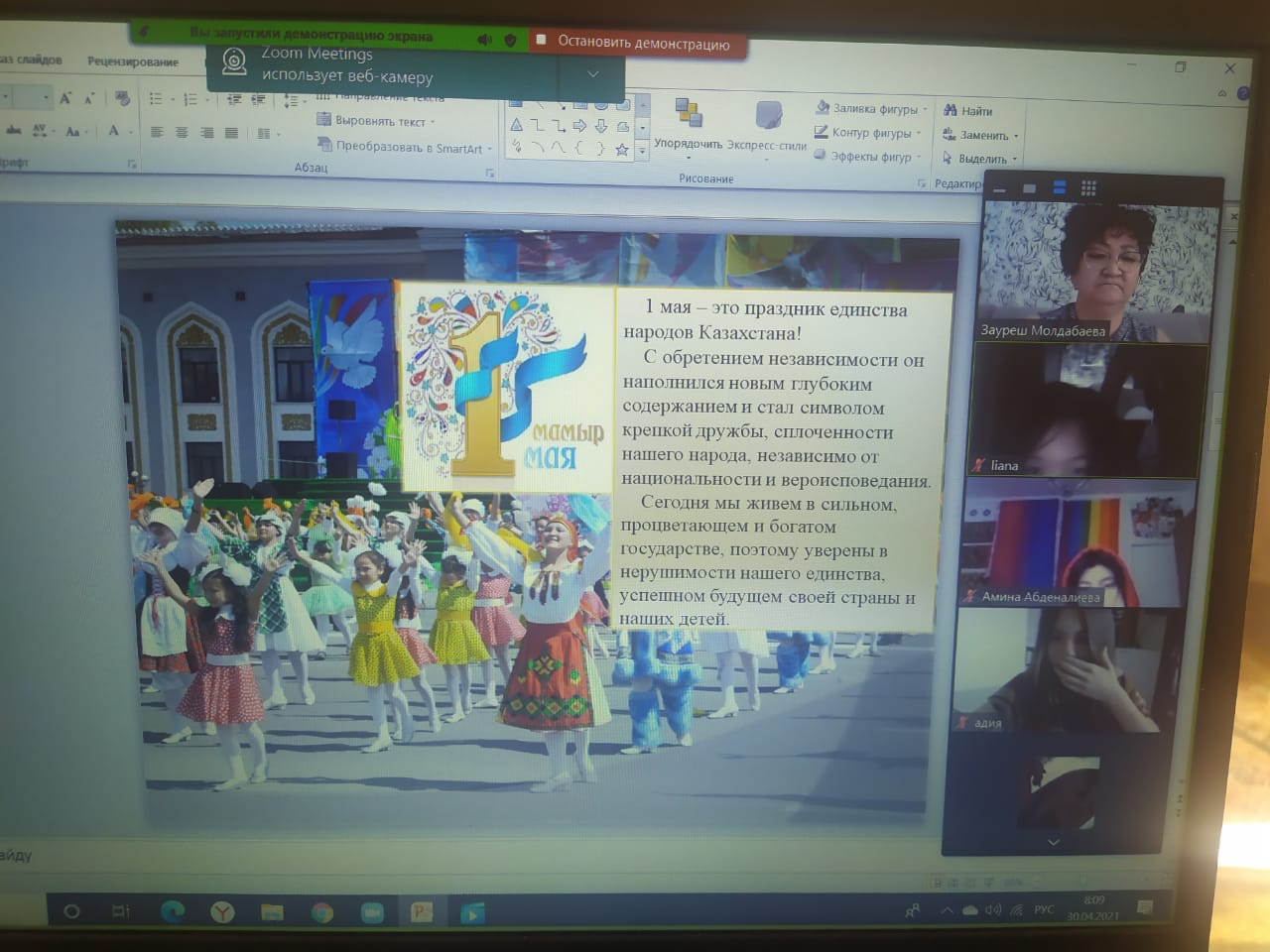Open the Shape Effects (Эффекты фигур) dropdown
The image size is (1270, 952).
pyautogui.click(x=869, y=157)
